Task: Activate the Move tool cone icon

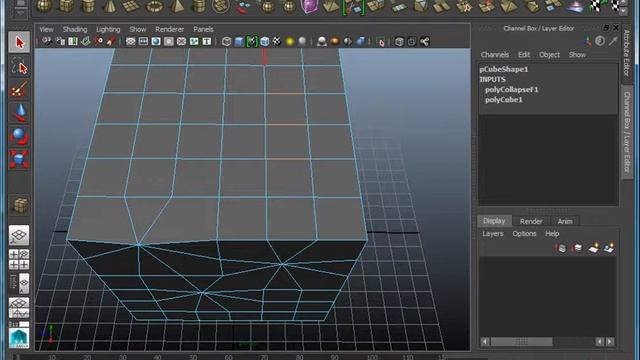Action: pos(19,112)
